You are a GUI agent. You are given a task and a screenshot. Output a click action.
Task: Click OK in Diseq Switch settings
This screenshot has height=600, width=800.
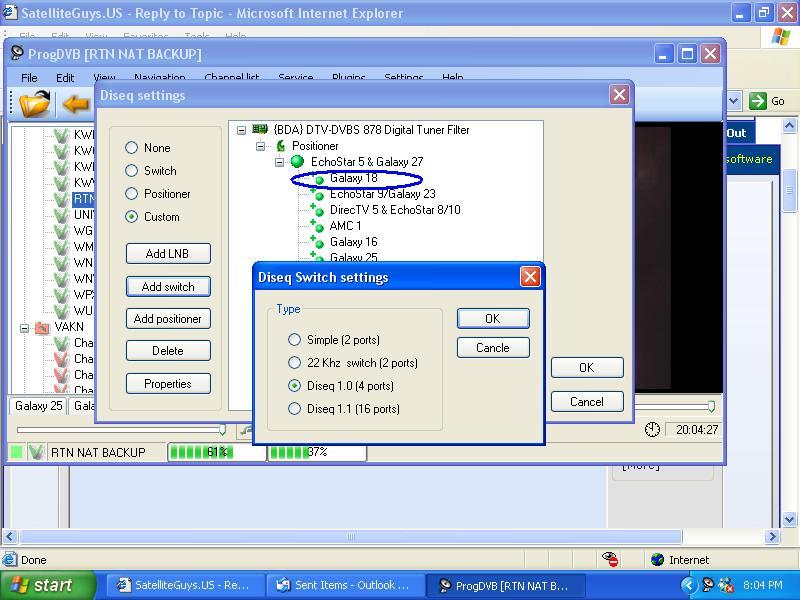point(493,319)
